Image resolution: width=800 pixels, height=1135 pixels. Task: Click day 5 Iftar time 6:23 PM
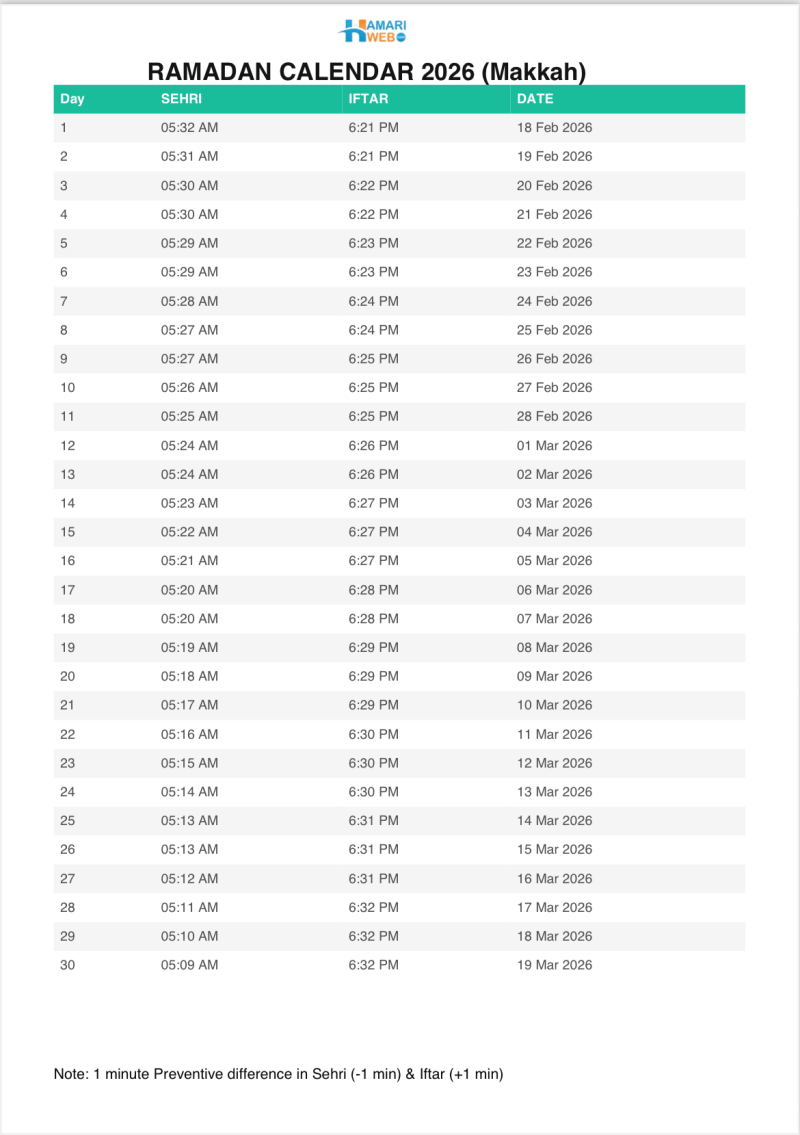click(373, 243)
